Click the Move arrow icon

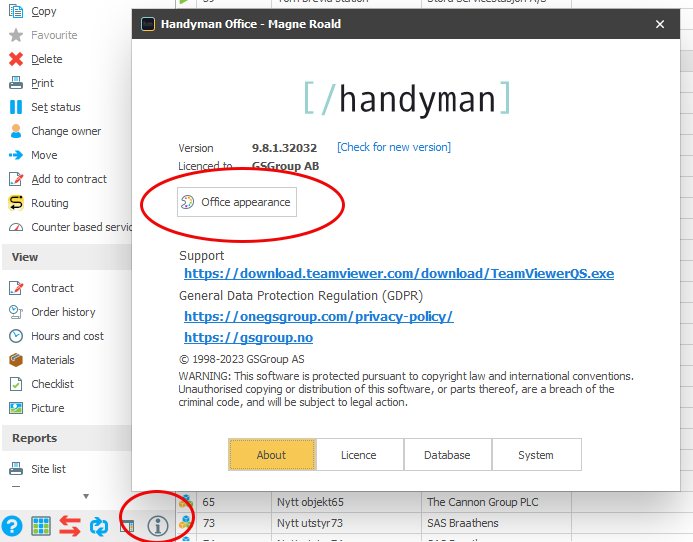click(x=16, y=155)
